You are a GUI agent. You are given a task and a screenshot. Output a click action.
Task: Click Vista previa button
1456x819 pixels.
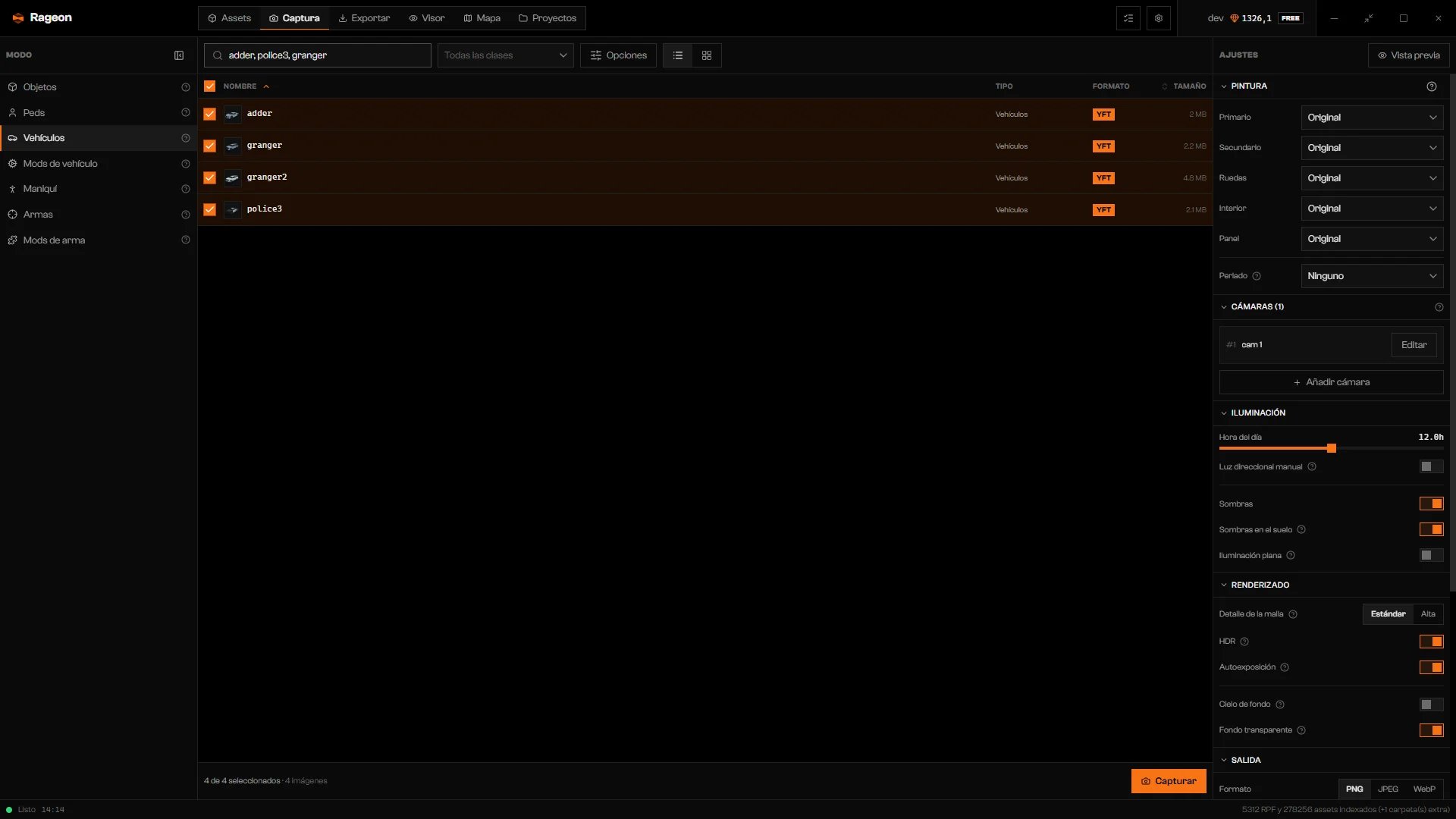pyautogui.click(x=1409, y=55)
